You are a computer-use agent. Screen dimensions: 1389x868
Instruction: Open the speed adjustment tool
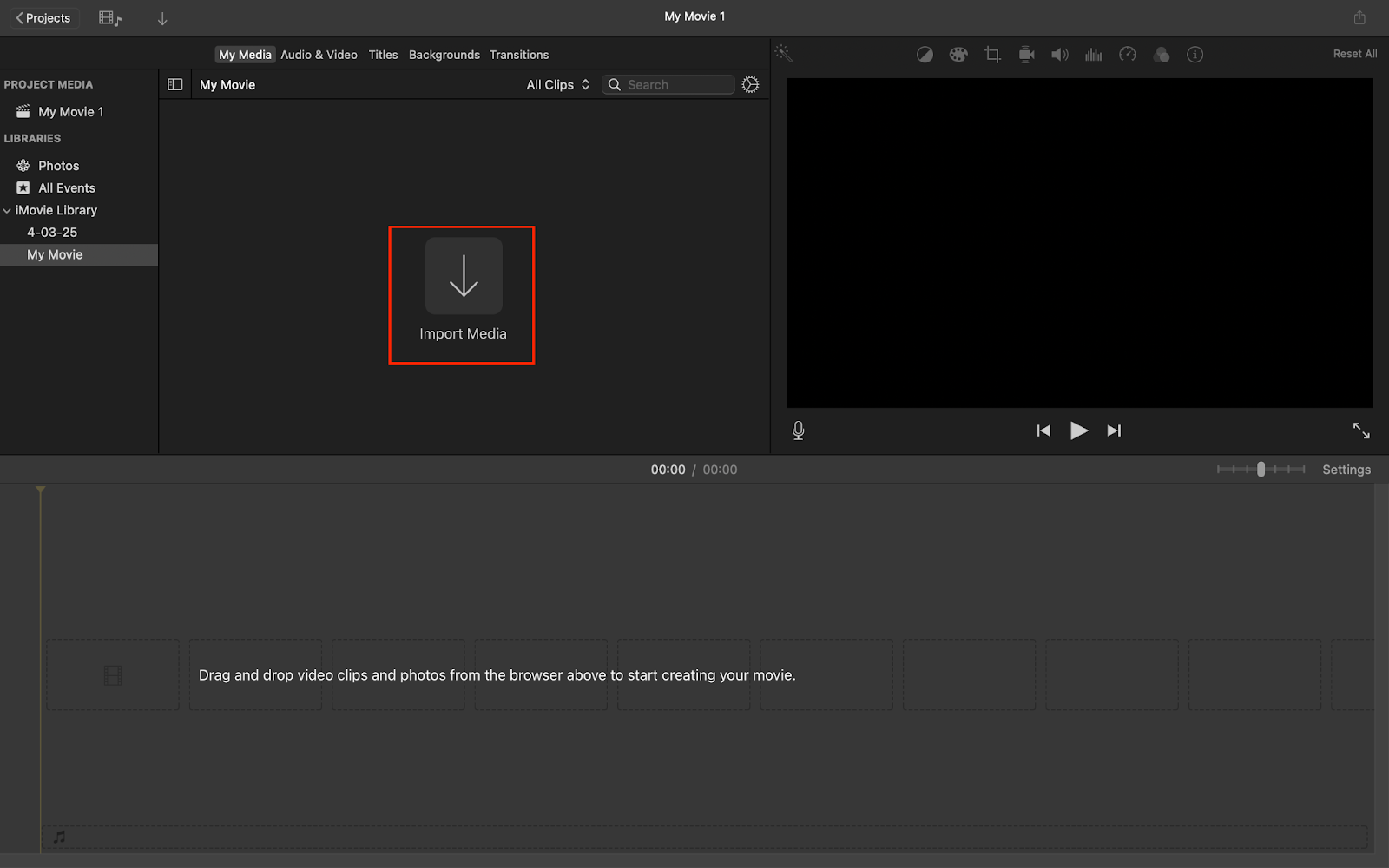(x=1128, y=55)
